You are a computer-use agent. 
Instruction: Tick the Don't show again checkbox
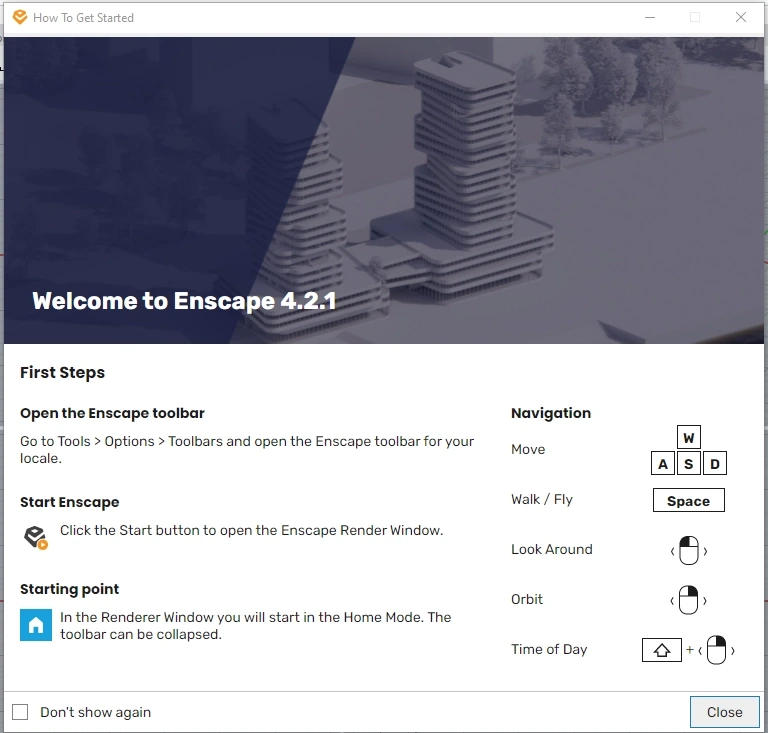coord(20,712)
